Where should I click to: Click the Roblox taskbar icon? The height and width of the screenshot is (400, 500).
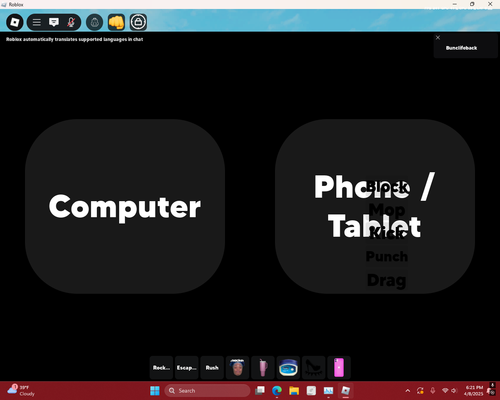[x=346, y=391]
